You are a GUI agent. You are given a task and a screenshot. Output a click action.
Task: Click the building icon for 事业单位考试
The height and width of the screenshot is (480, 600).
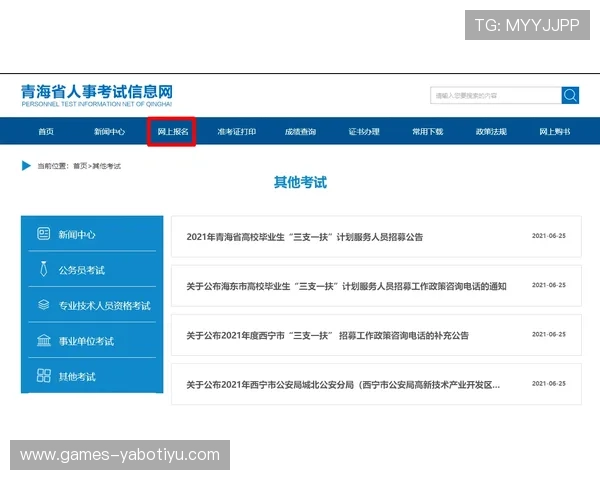tap(44, 340)
